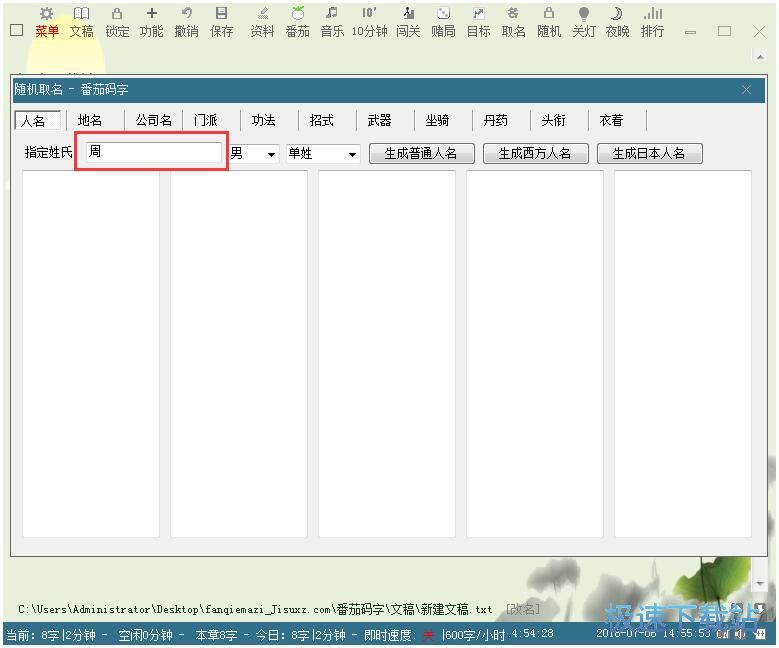Image resolution: width=779 pixels, height=648 pixels.
Task: Switch to the 公司名 tab
Action: pos(154,120)
